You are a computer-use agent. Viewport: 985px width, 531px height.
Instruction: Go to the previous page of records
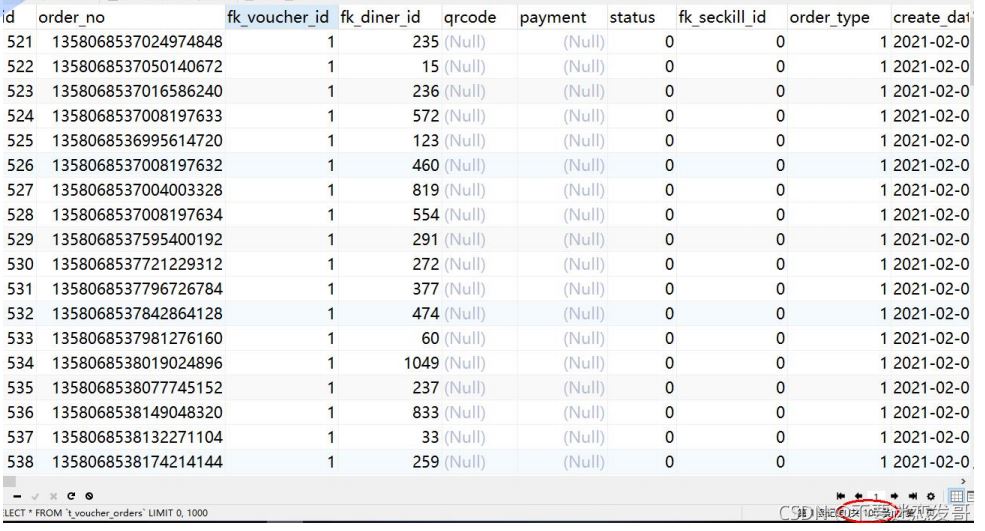[858, 496]
